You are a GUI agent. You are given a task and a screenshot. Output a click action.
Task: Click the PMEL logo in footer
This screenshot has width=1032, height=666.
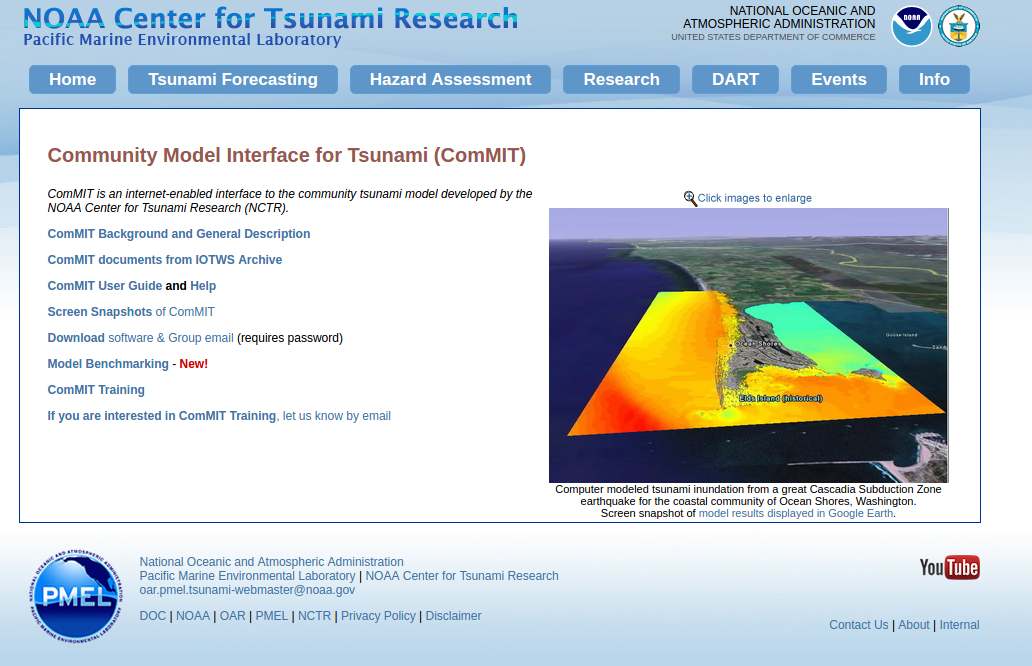coord(76,596)
